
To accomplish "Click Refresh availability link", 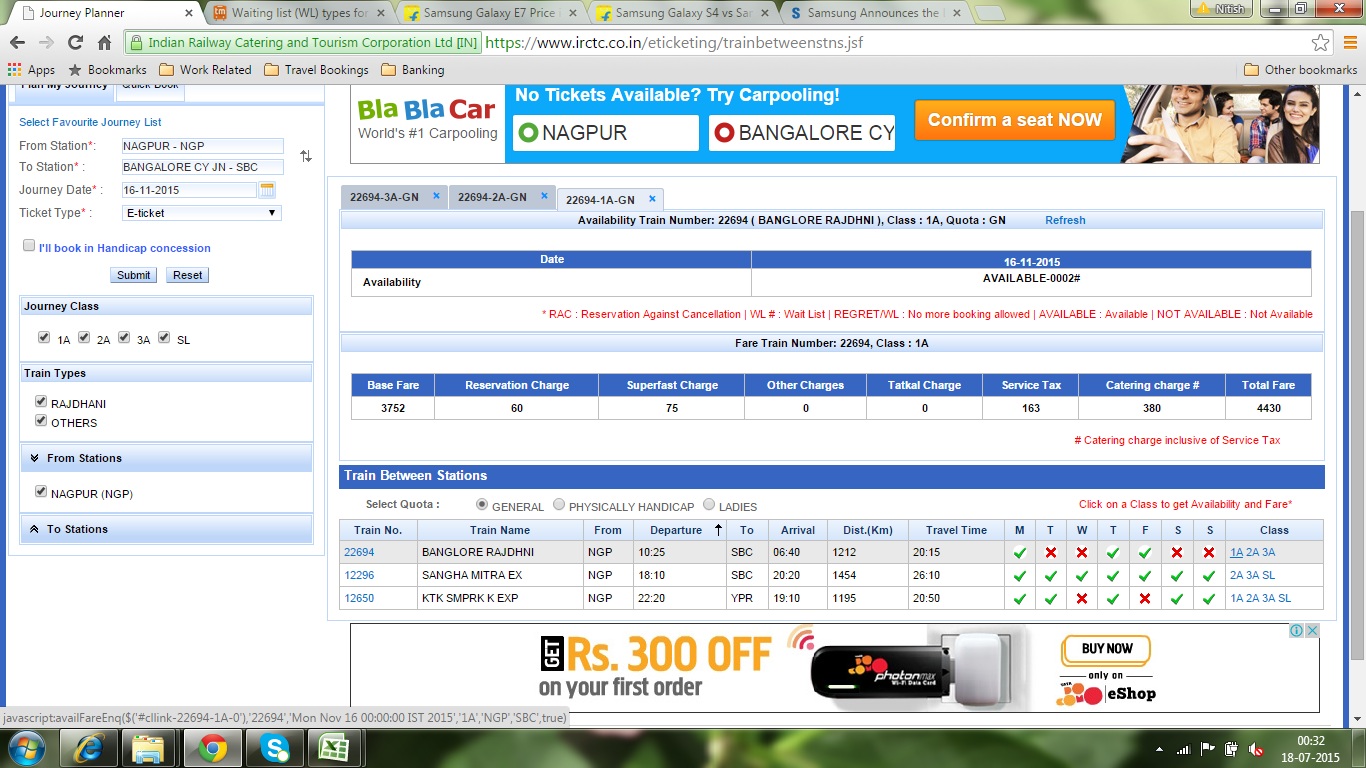I will pyautogui.click(x=1065, y=220).
